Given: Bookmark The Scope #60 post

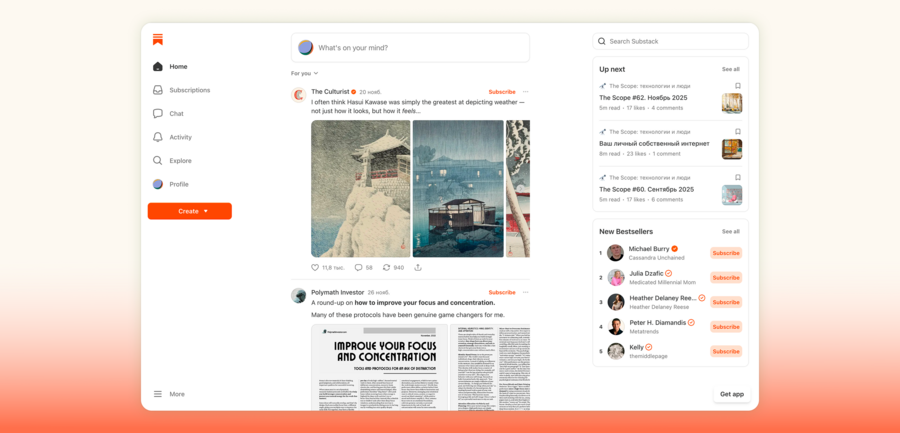Looking at the screenshot, I should [738, 177].
